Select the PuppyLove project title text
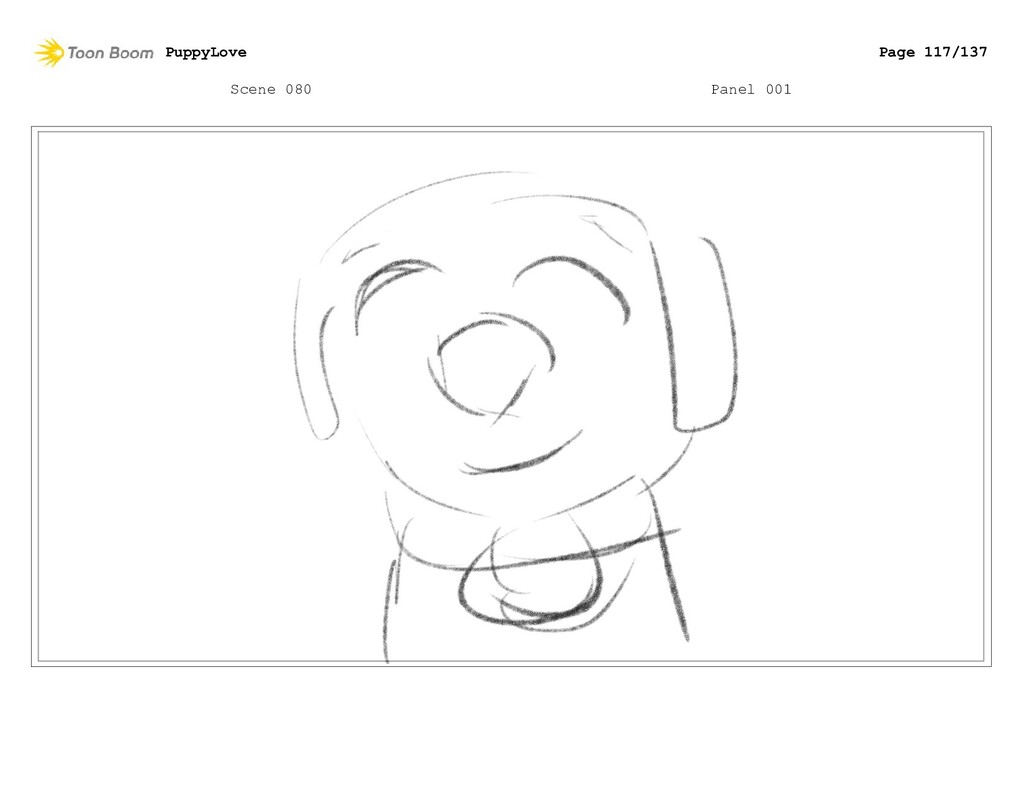The height and width of the screenshot is (791, 1024). 206,53
